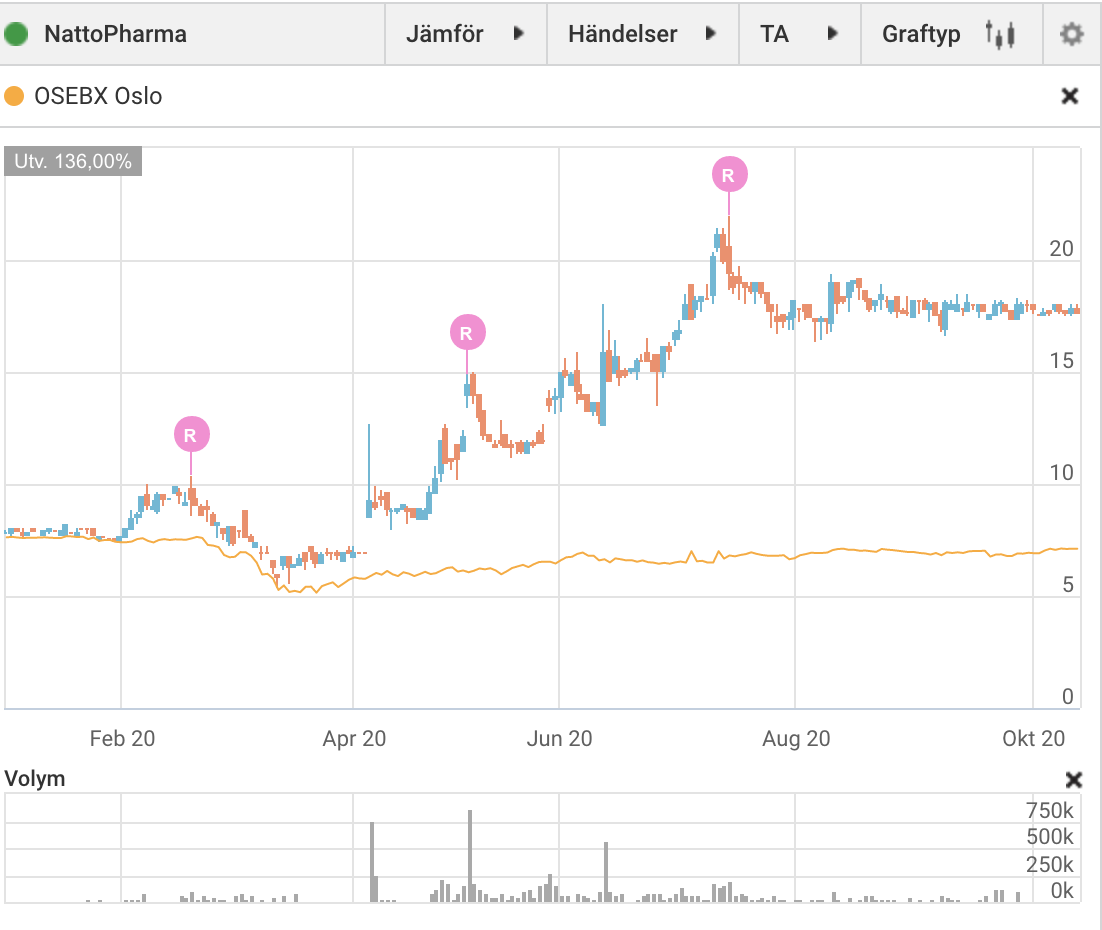Expand the Jämför arrow dropdown
The width and height of the screenshot is (1102, 930).
click(x=519, y=33)
